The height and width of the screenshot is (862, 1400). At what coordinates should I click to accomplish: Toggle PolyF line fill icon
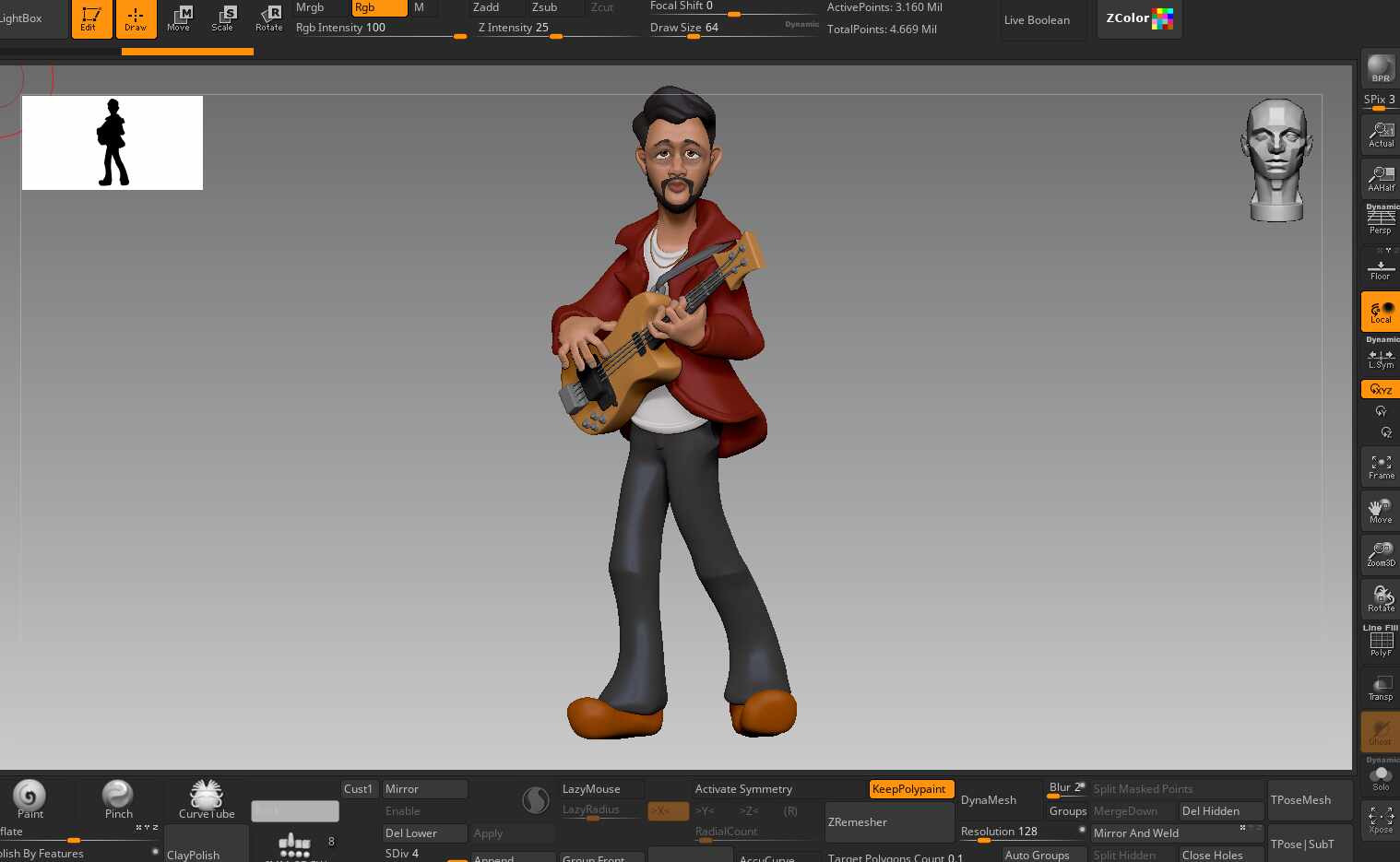coord(1381,643)
